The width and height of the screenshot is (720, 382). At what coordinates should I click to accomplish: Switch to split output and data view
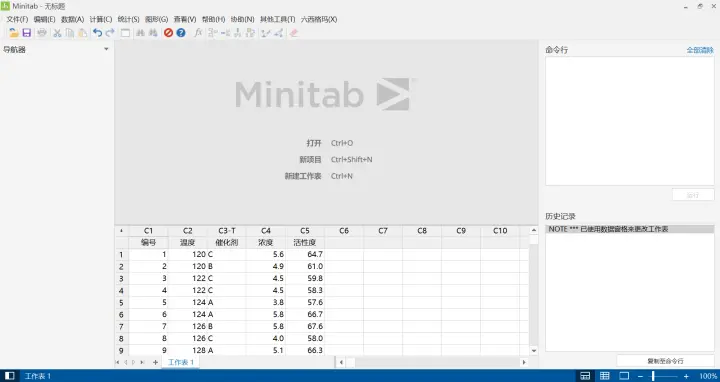point(585,376)
